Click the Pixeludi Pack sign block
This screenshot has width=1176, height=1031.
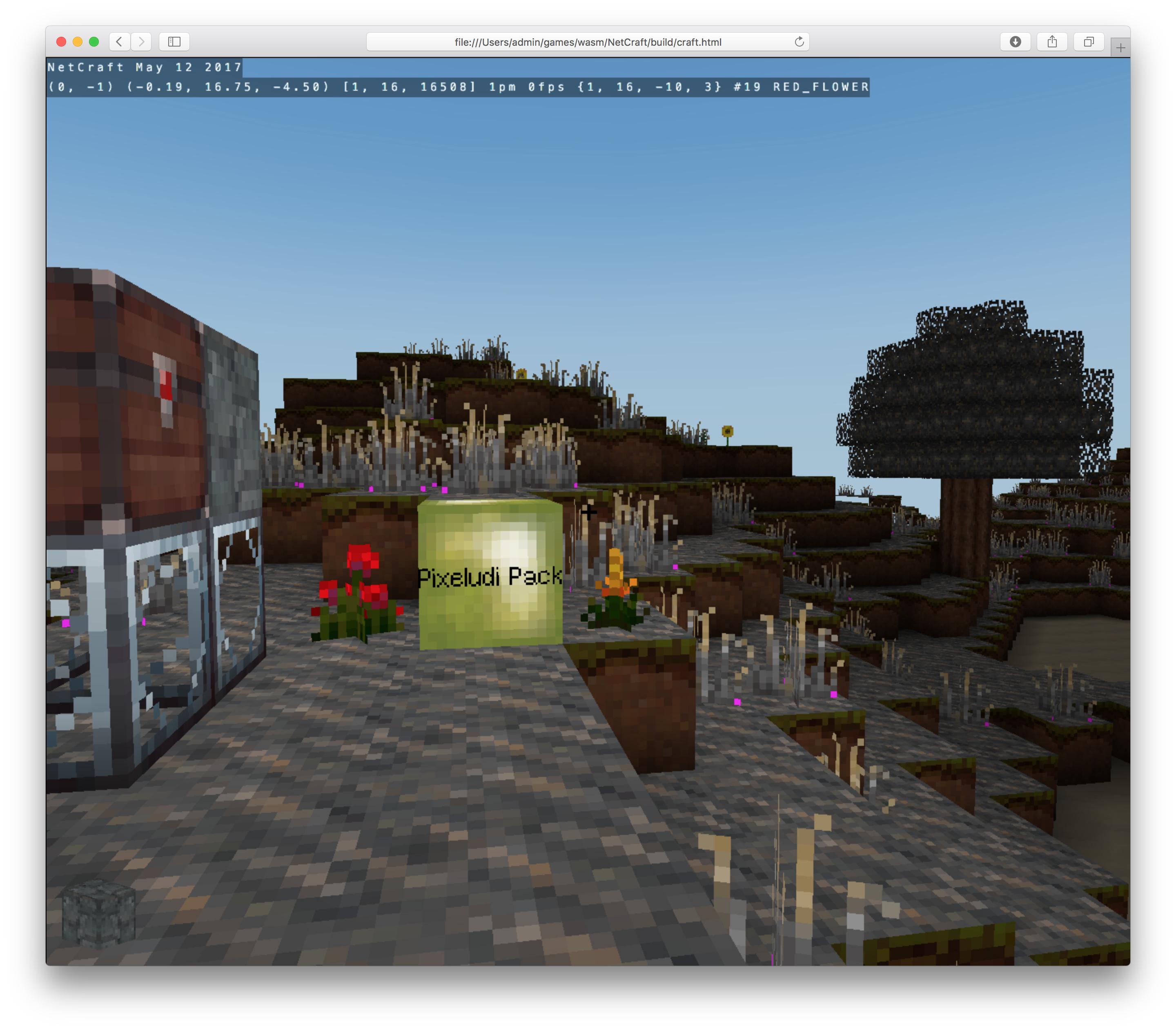pos(490,575)
